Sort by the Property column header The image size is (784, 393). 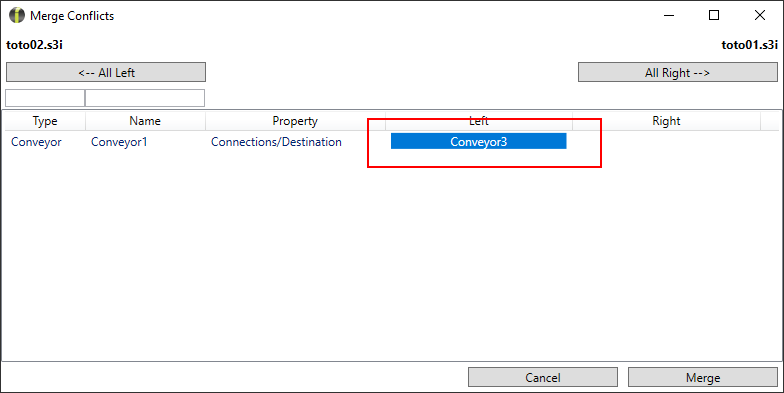[x=295, y=121]
